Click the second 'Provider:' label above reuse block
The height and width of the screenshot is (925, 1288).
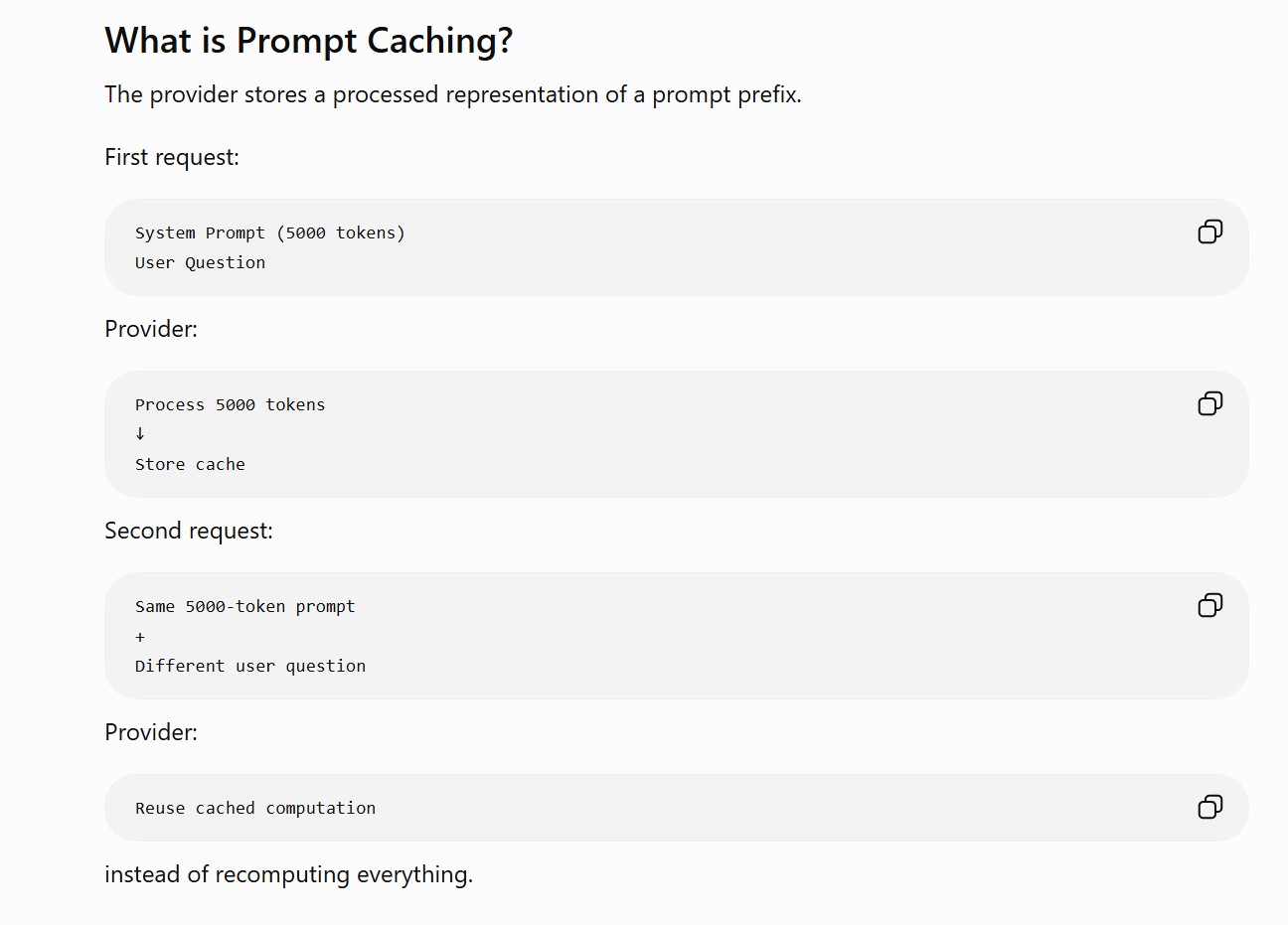click(x=151, y=732)
